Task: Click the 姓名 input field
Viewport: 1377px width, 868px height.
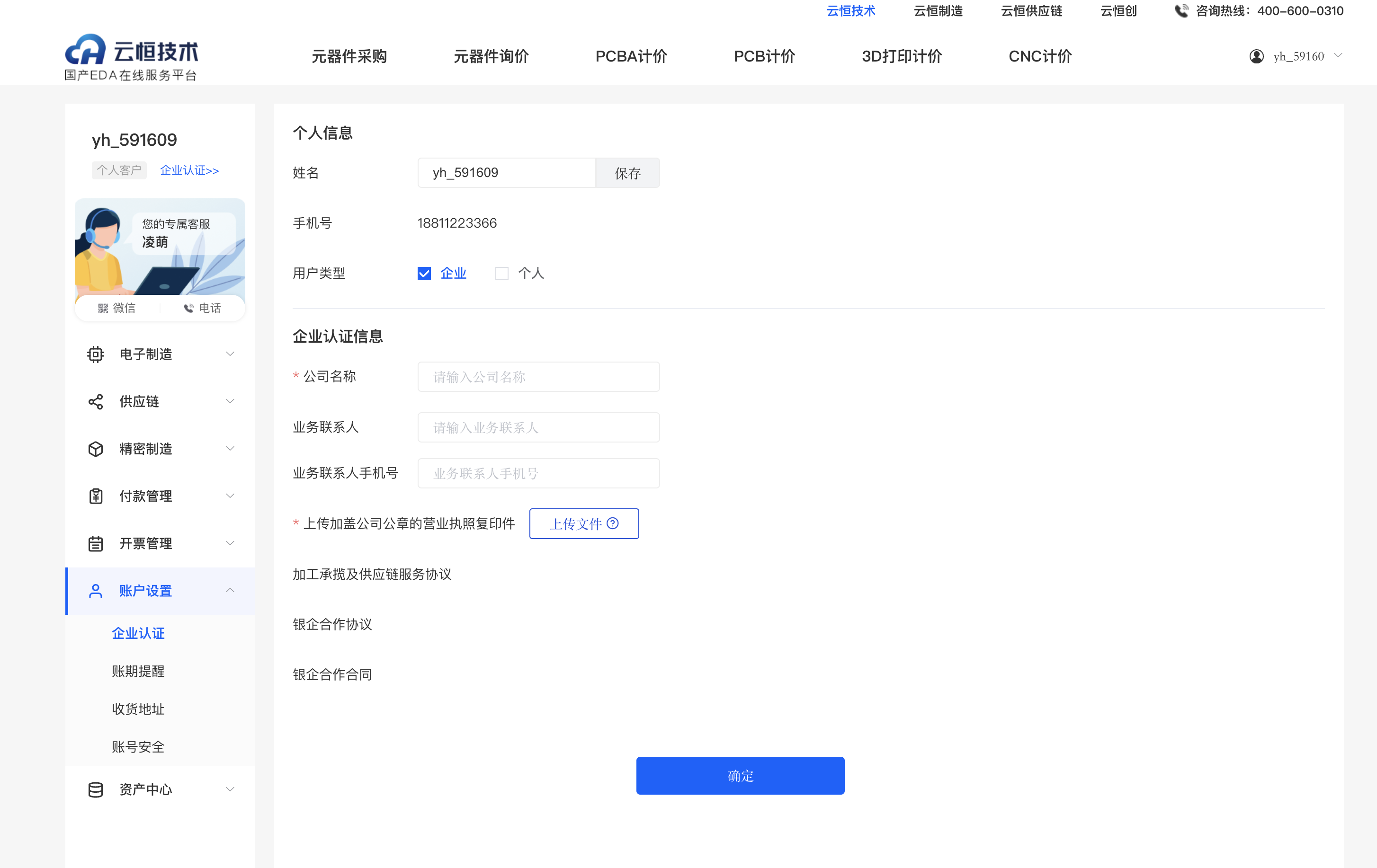Action: pyautogui.click(x=507, y=173)
